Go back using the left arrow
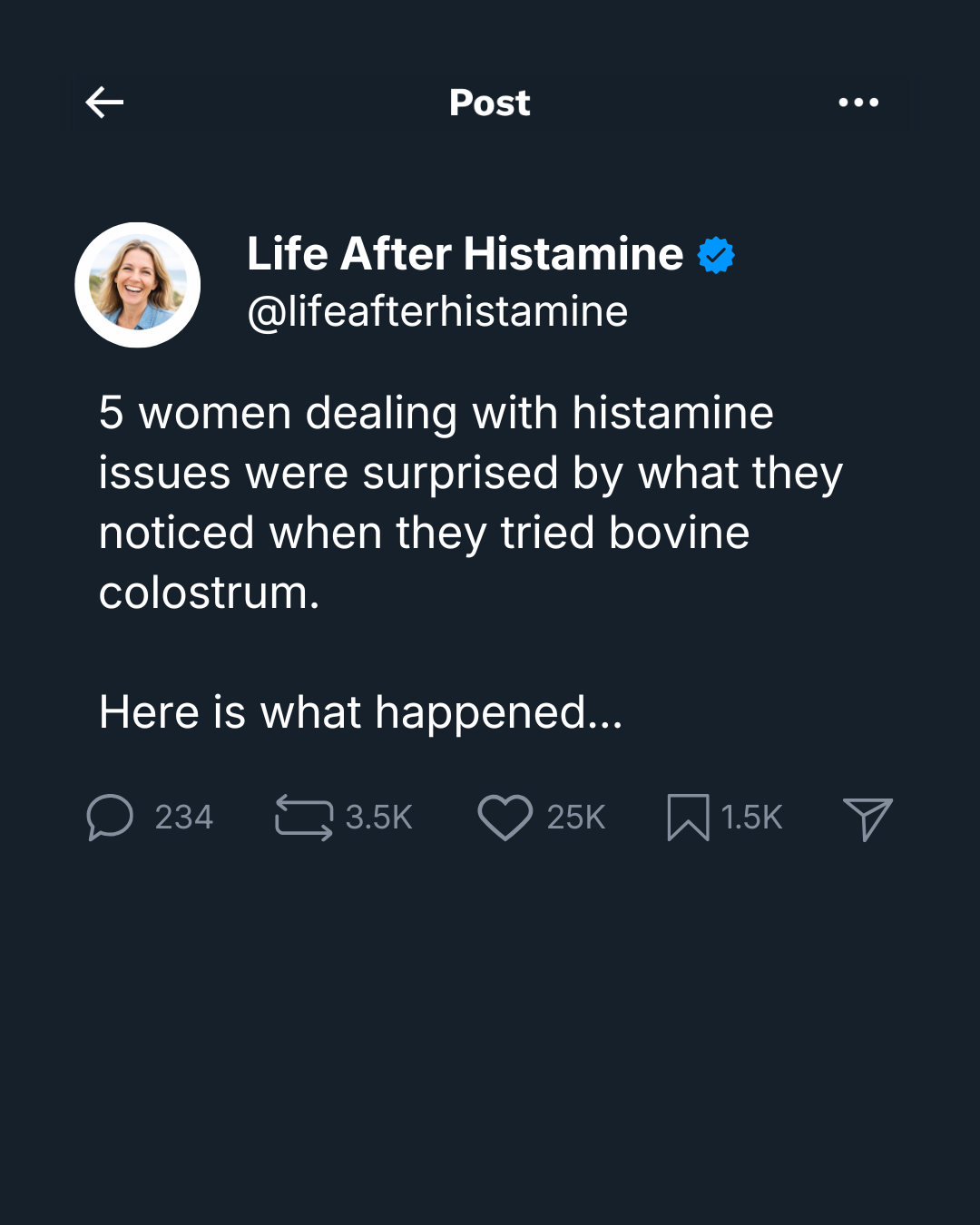 104,103
